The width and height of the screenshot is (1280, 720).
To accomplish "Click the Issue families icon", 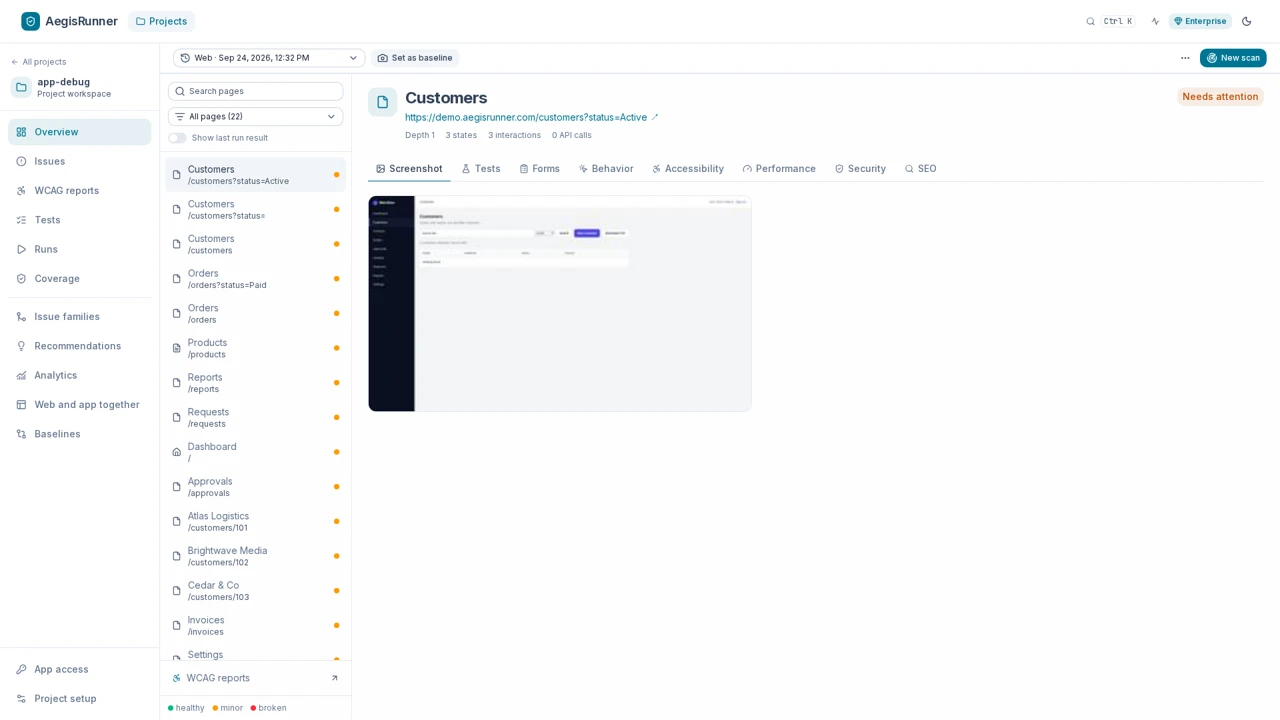I will coord(21,317).
